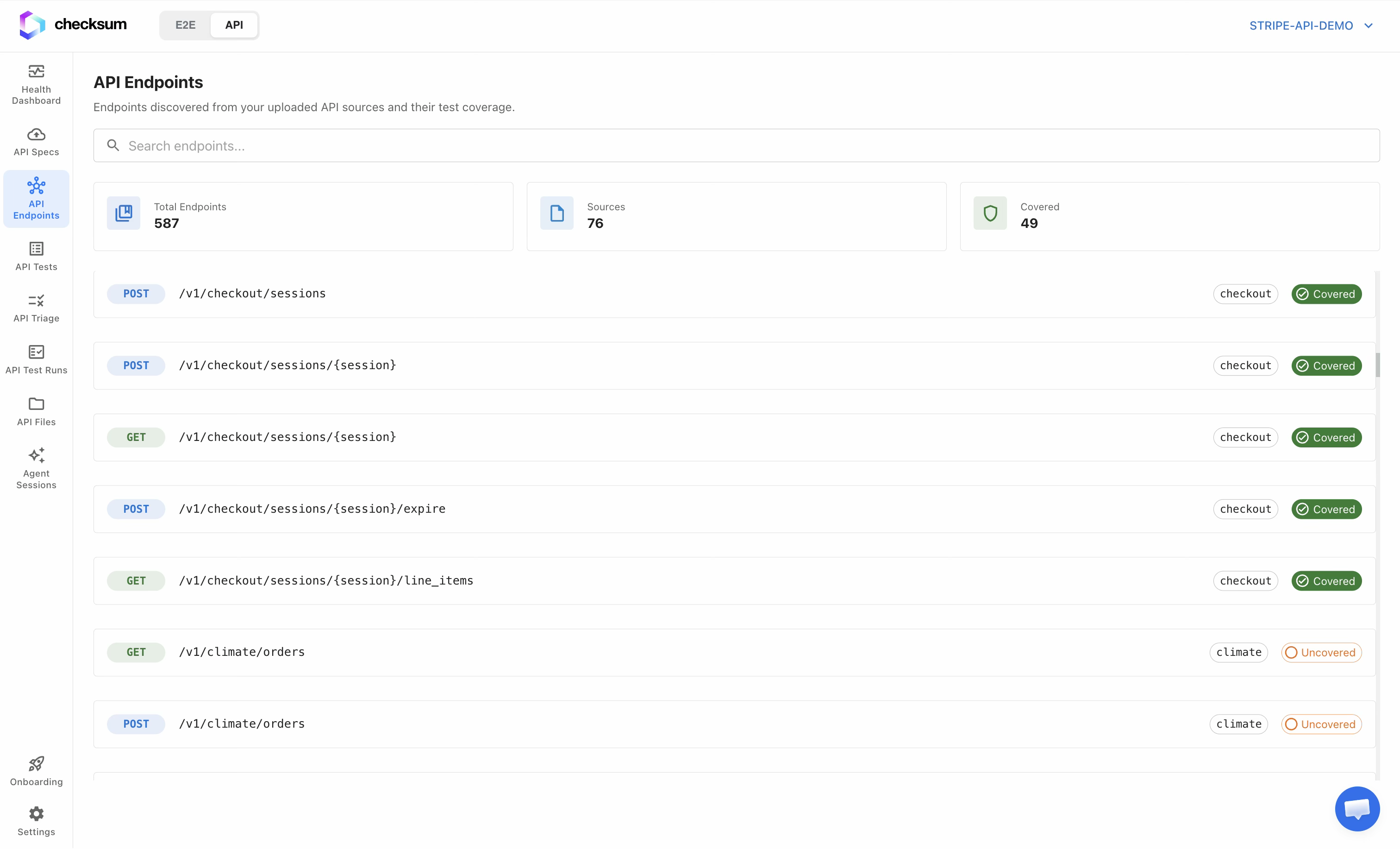Click the GET badge on /v1/climate/orders
Image resolution: width=1400 pixels, height=849 pixels.
[136, 652]
